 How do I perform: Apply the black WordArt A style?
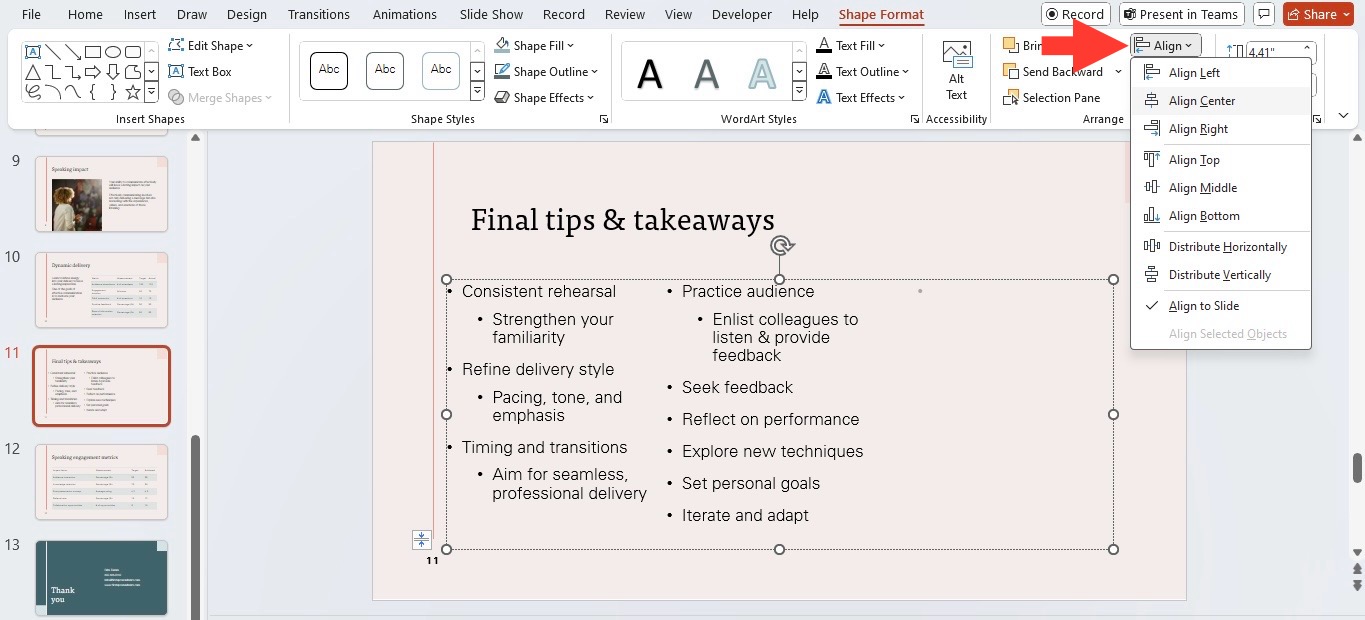pos(650,73)
